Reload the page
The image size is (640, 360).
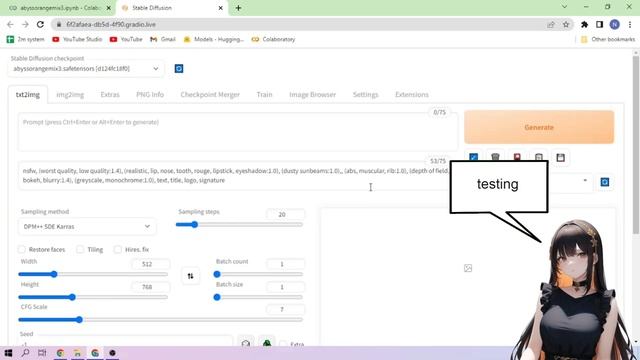40,24
